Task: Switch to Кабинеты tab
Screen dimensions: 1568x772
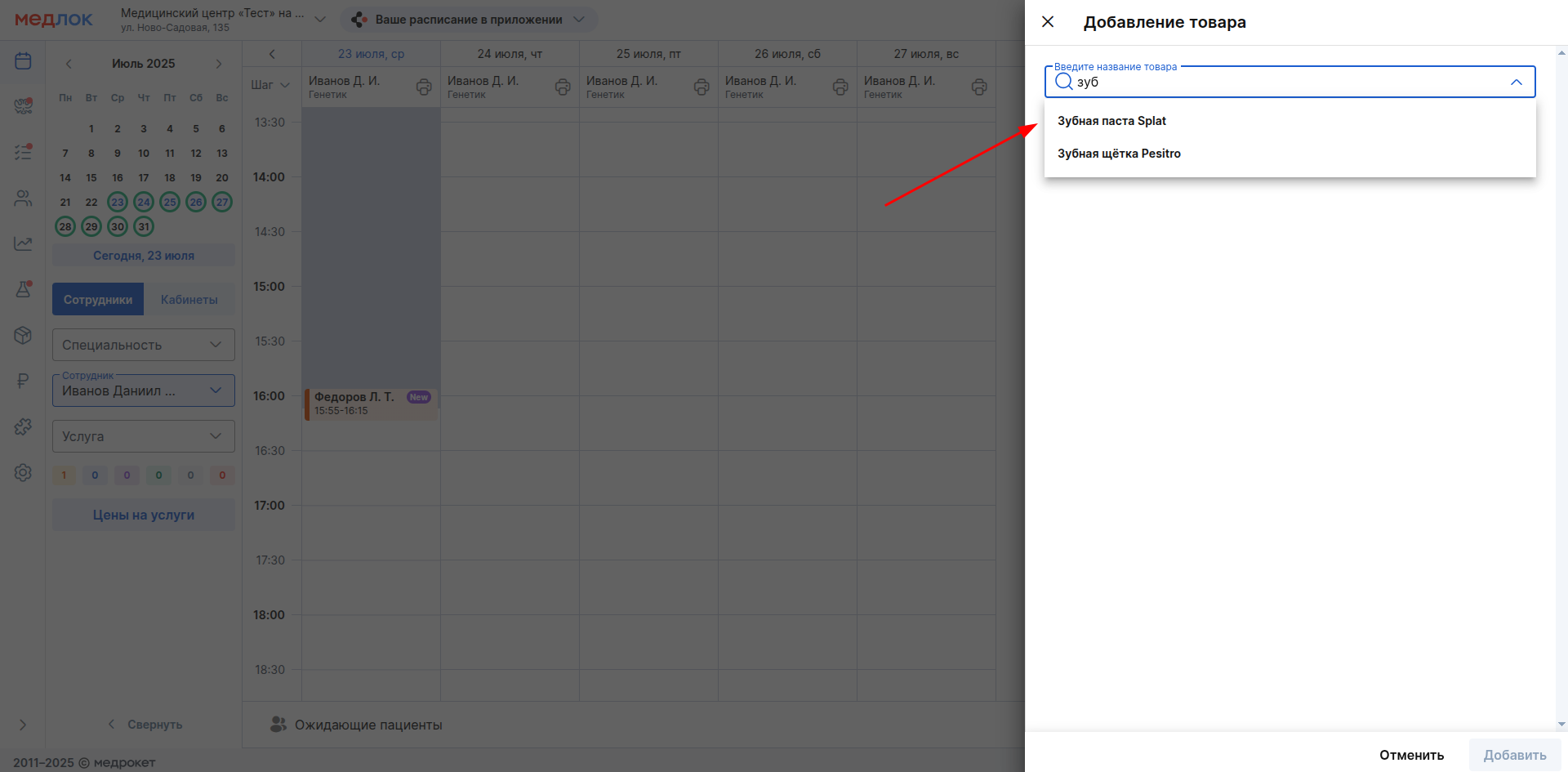Action: point(189,300)
